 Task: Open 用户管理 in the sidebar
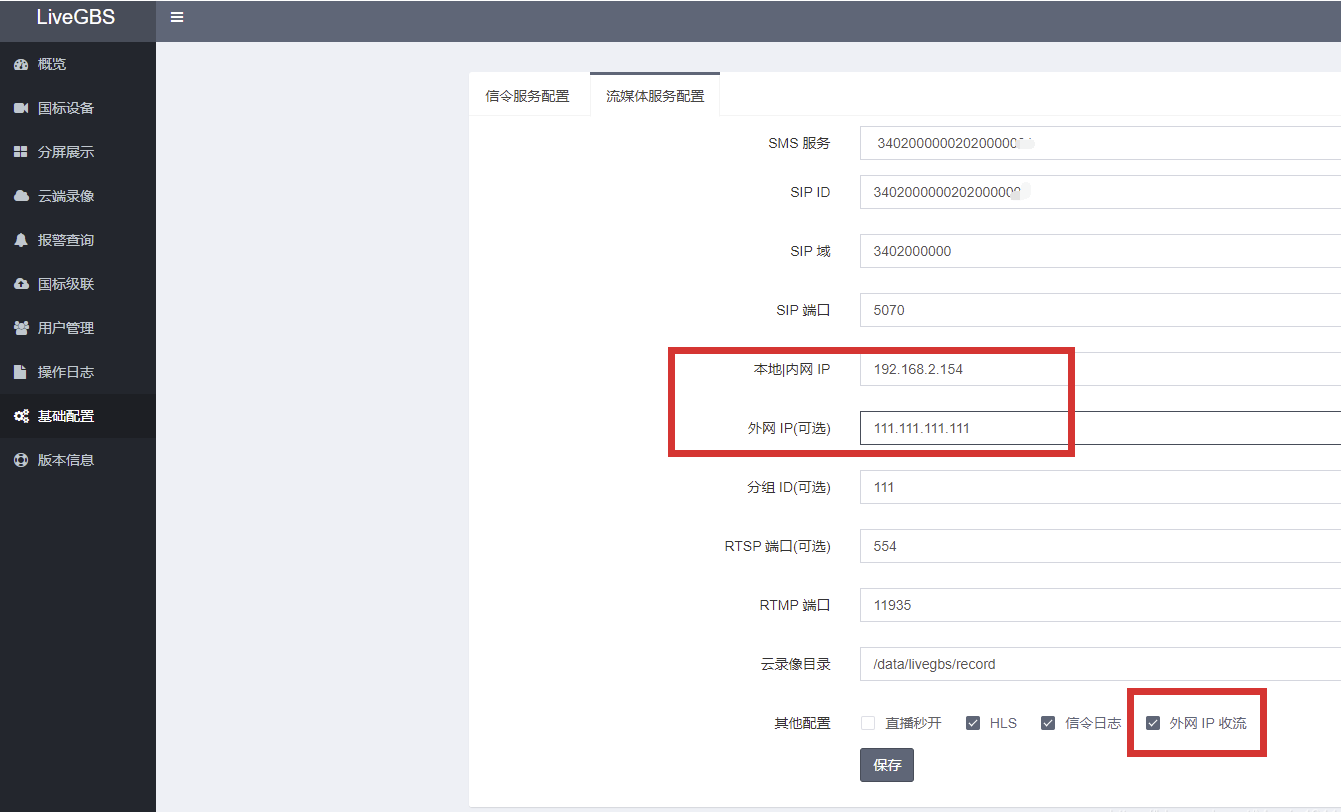point(78,328)
